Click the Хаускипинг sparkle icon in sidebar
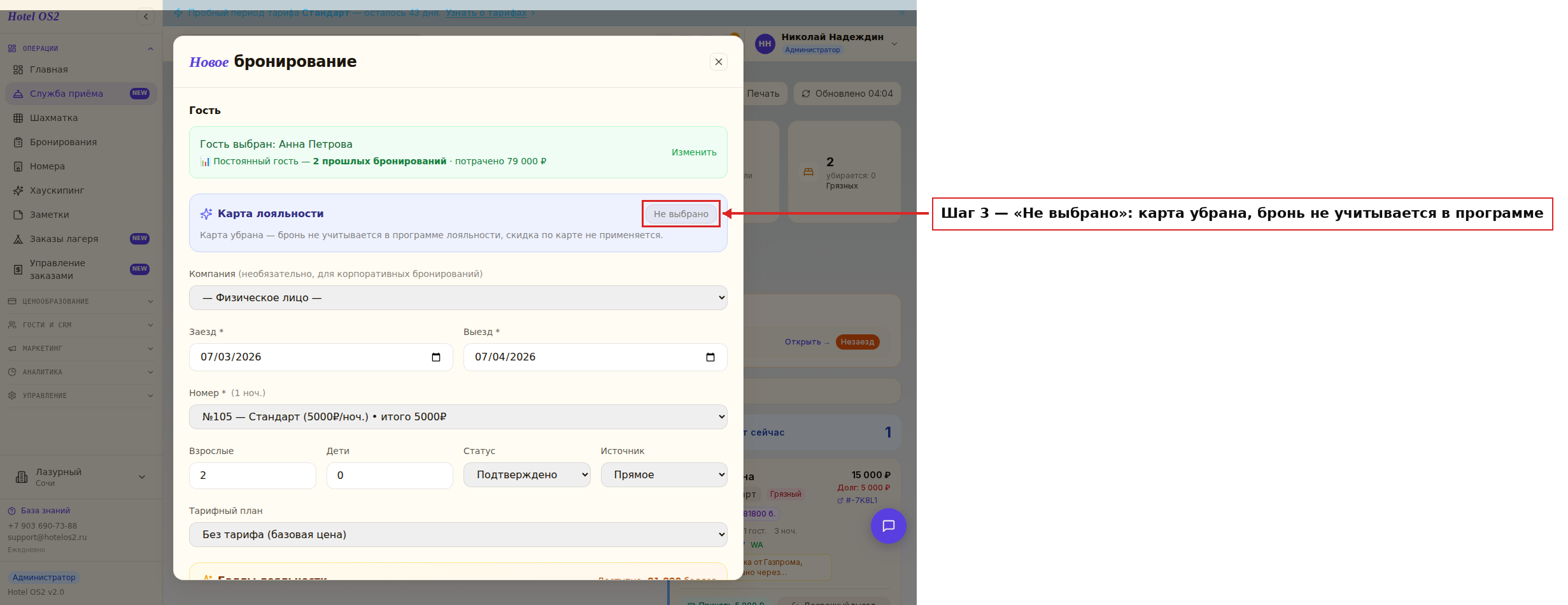1568x605 pixels. pos(18,190)
